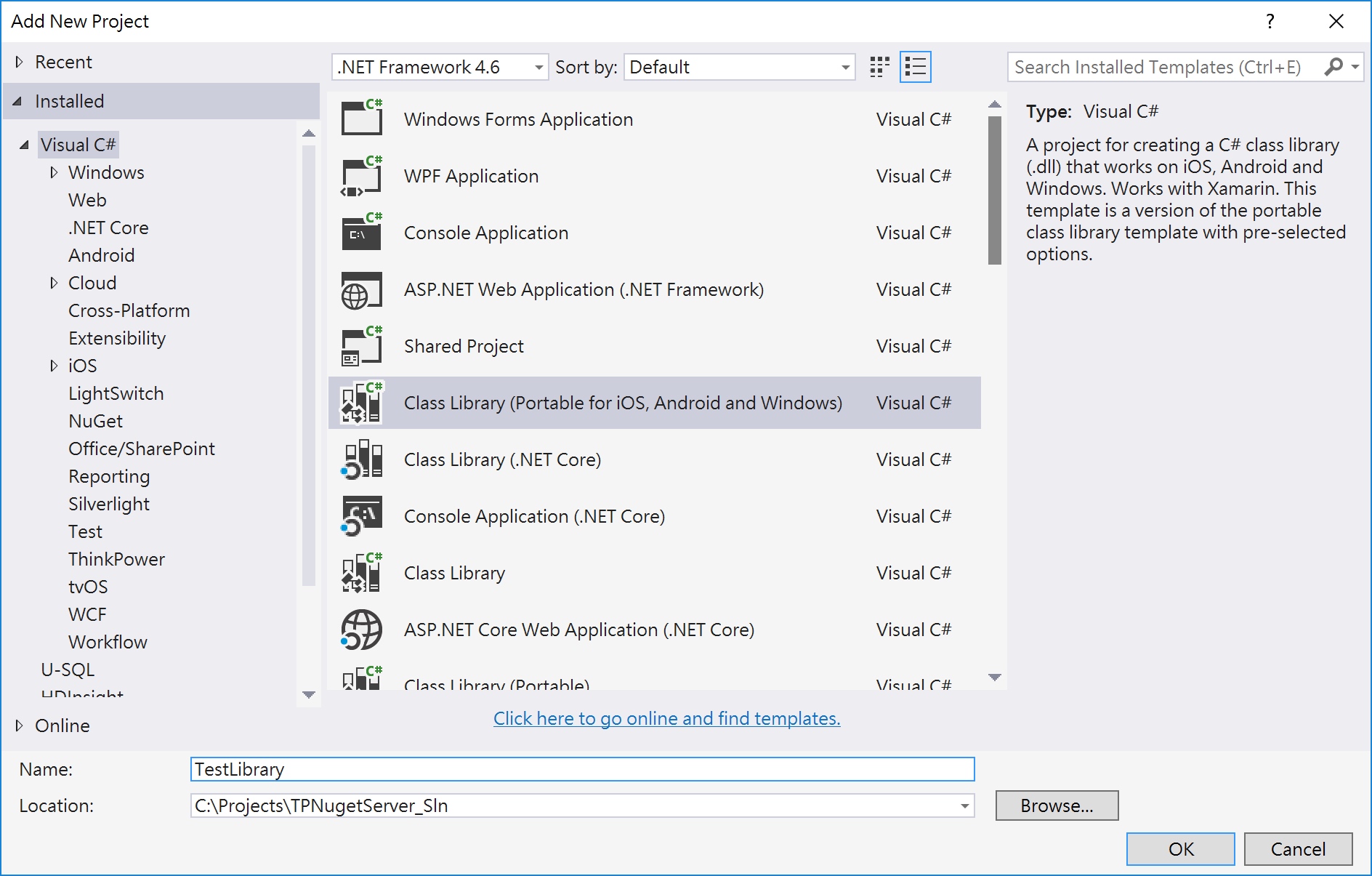Switch to small icons view
The height and width of the screenshot is (876, 1372).
coord(879,67)
